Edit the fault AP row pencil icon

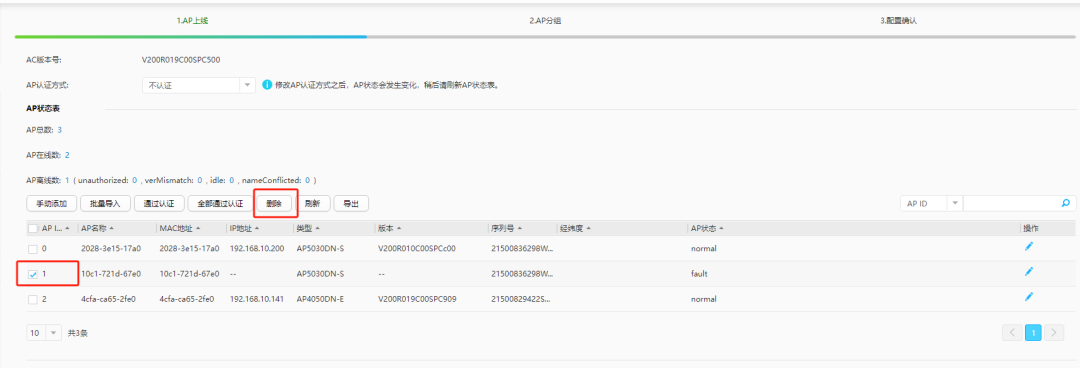pos(1029,272)
